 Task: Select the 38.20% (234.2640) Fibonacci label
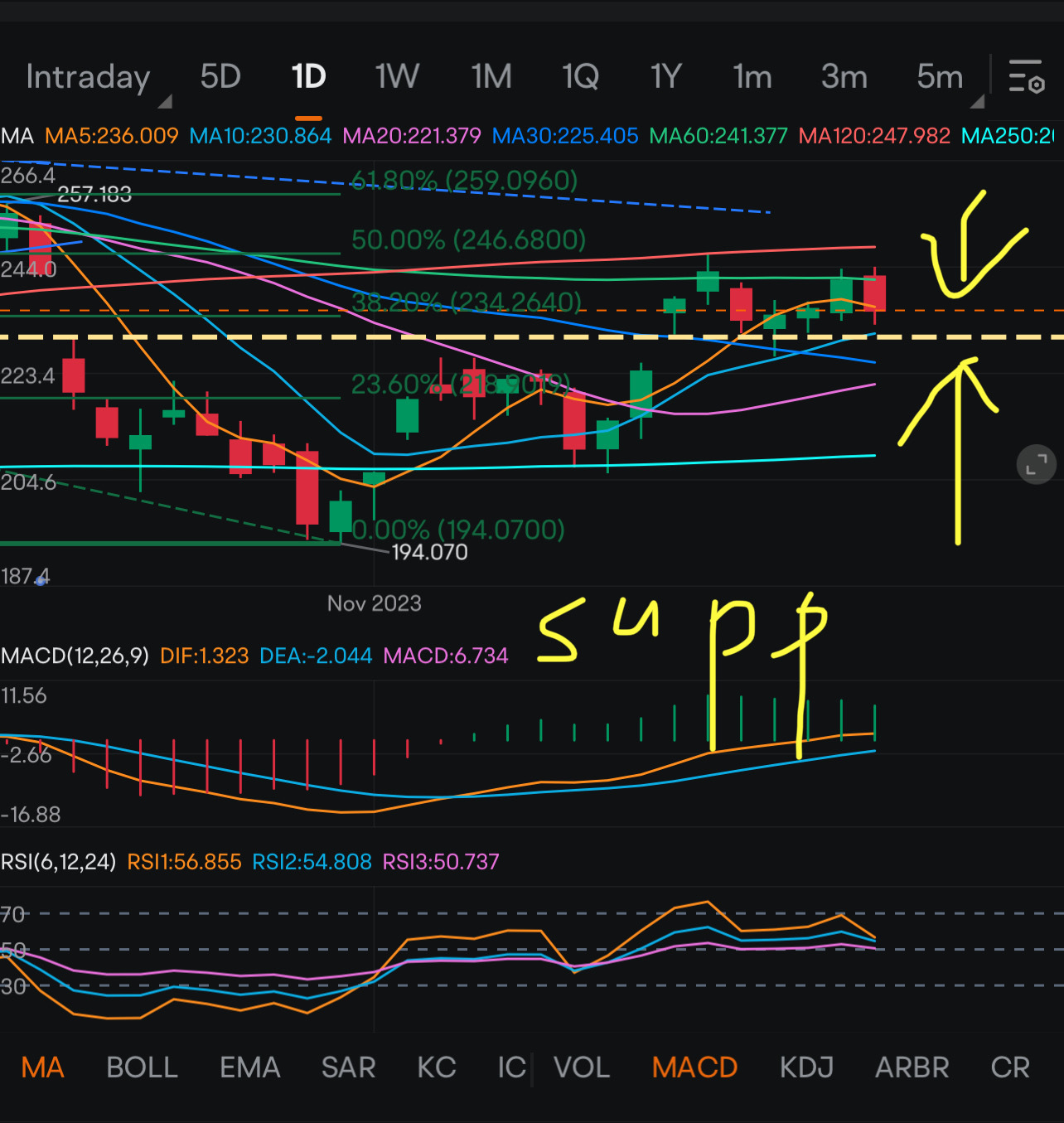point(466,302)
